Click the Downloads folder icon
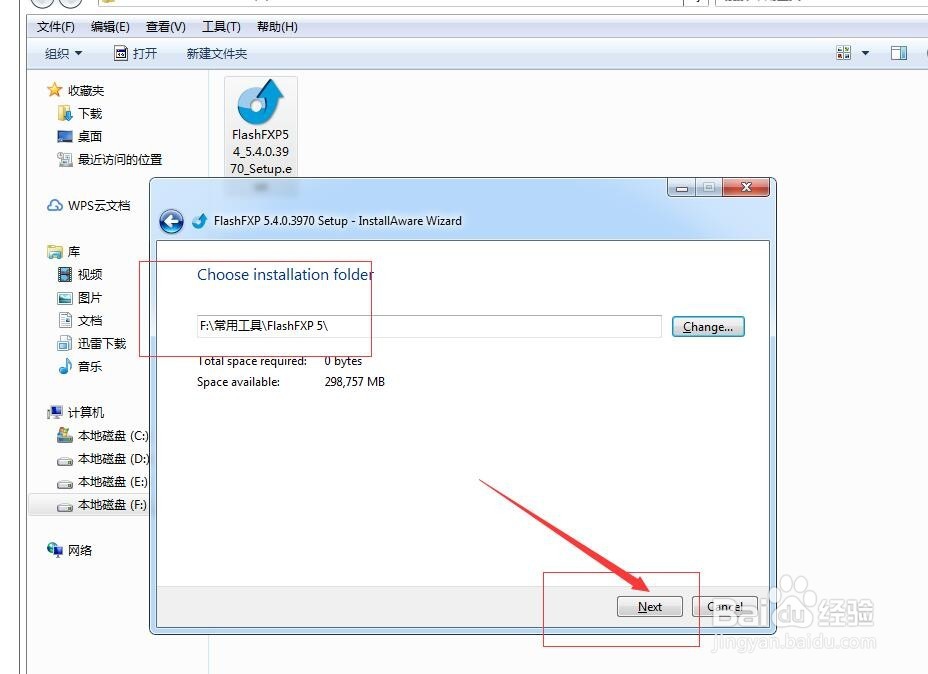Viewport: 928px width, 674px height. (x=65, y=113)
